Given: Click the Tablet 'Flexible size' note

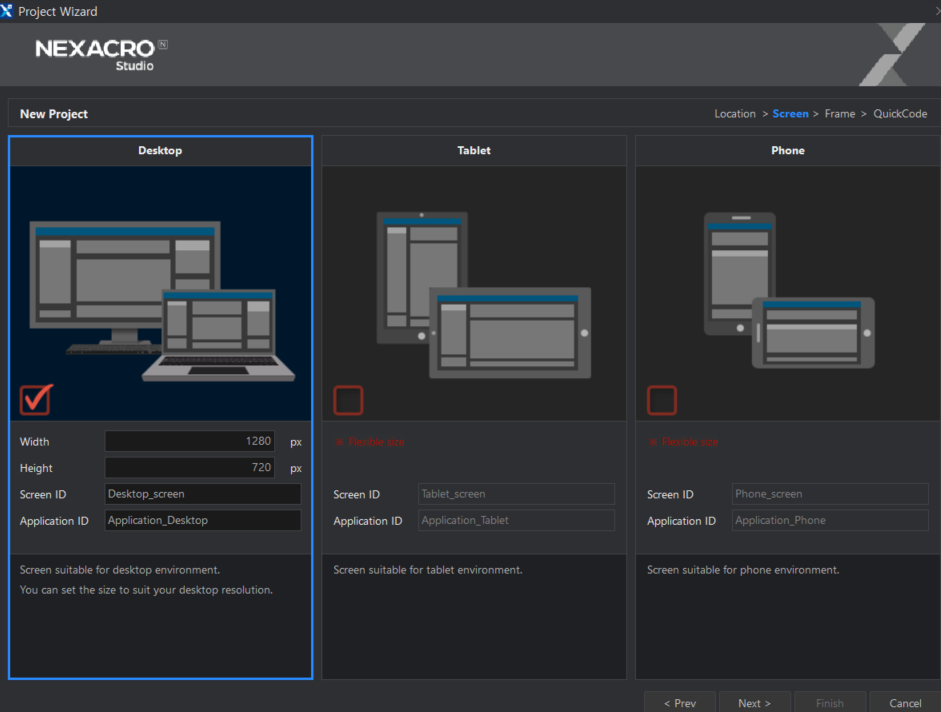Looking at the screenshot, I should click(x=370, y=442).
